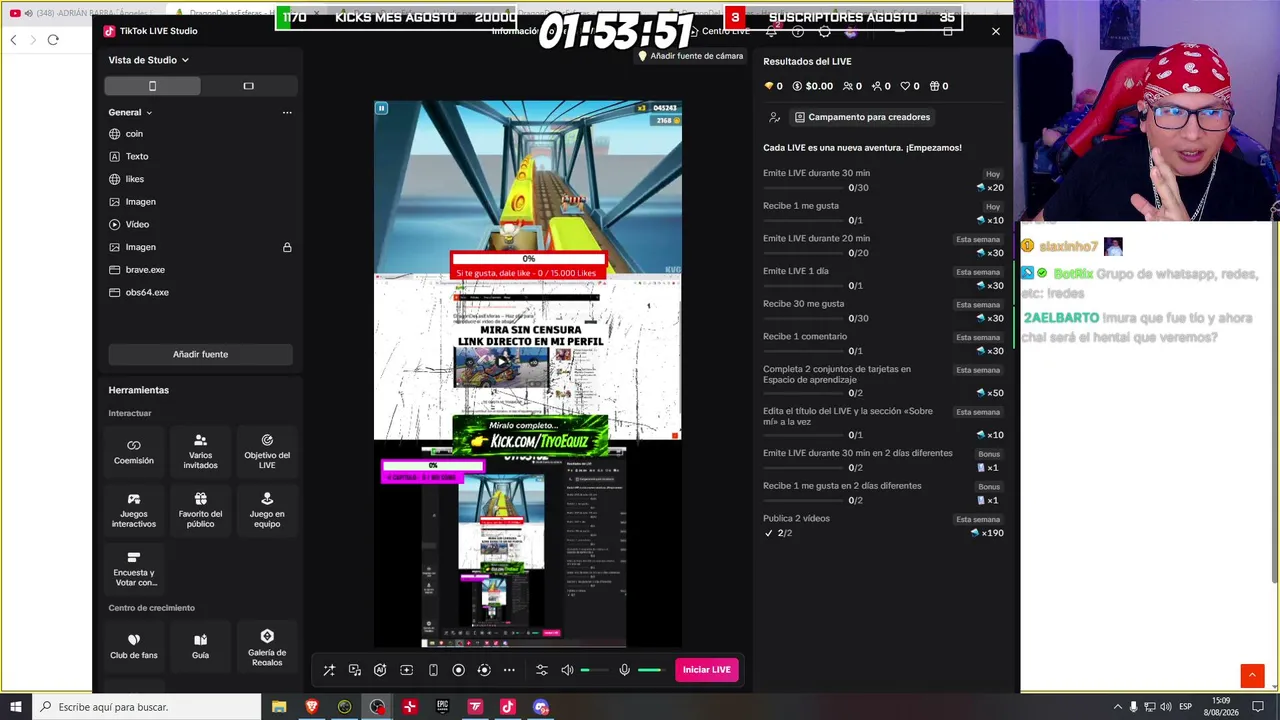The image size is (1280, 720).
Task: Click the dashed-ring record icon
Action: [484, 670]
